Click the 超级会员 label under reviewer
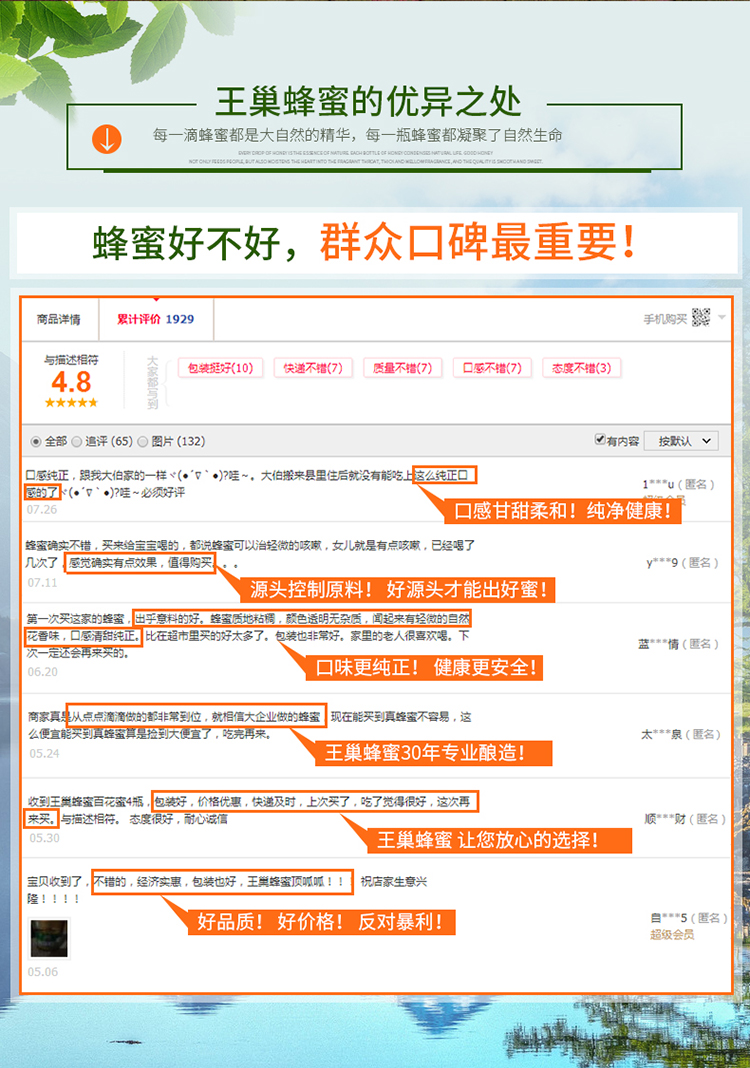The width and height of the screenshot is (750, 1068). click(672, 934)
